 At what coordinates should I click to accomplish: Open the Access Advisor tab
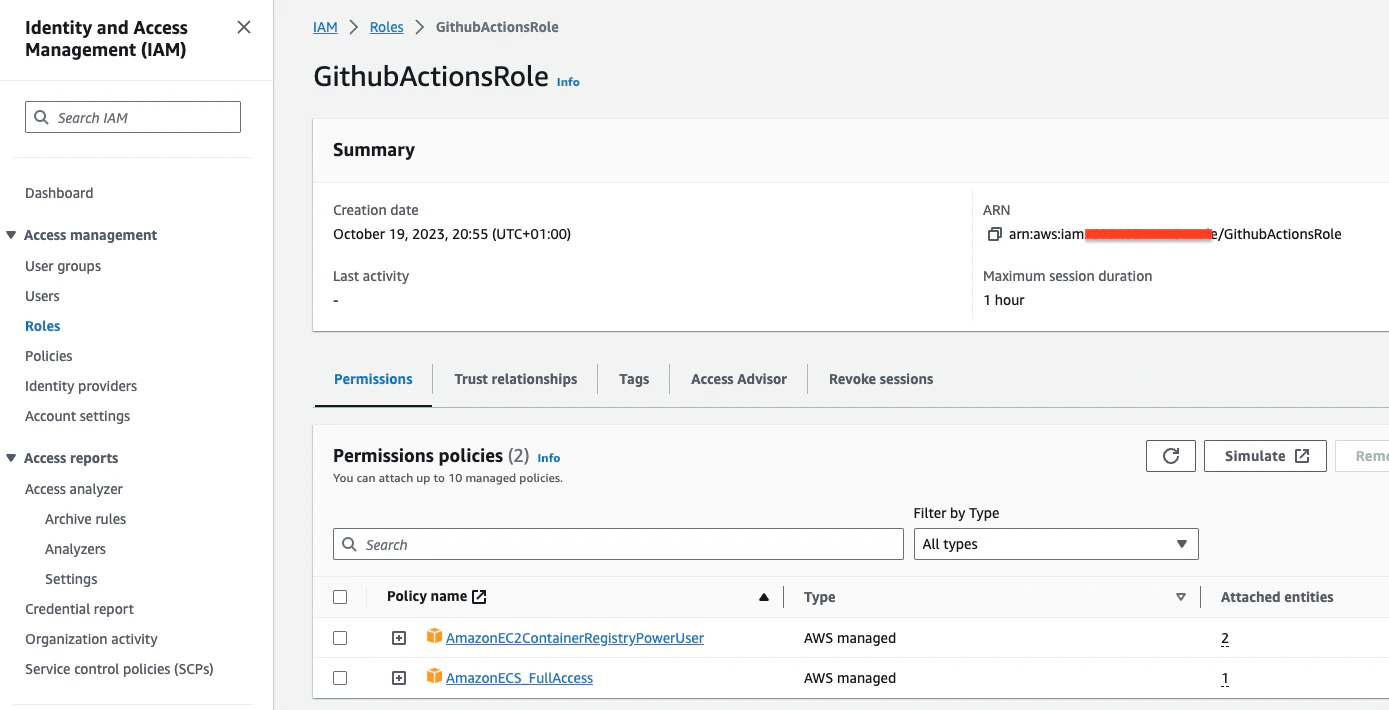738,378
